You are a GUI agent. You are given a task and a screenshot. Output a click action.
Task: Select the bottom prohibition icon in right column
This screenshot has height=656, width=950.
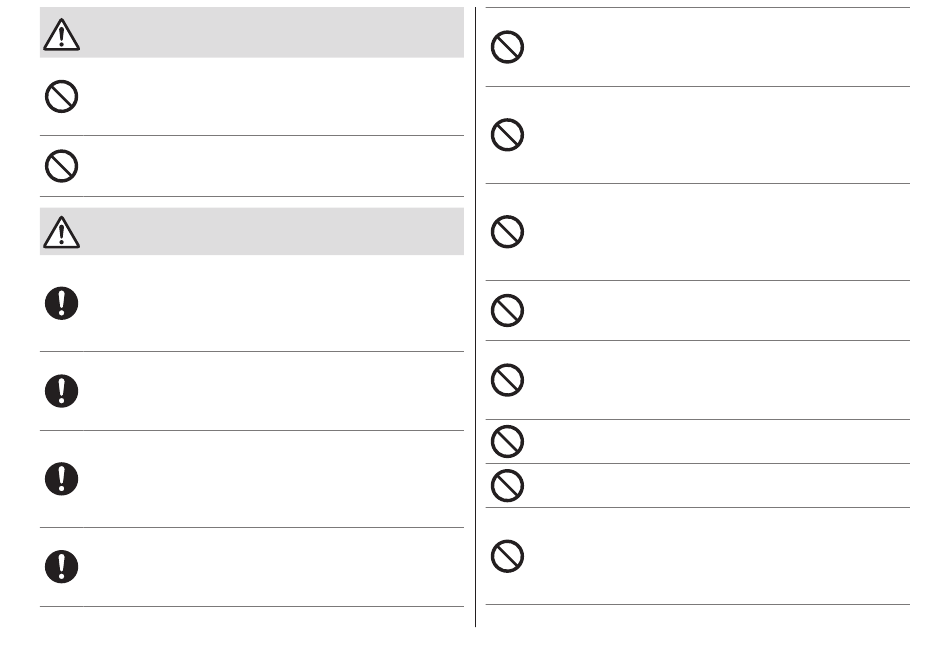coord(508,556)
